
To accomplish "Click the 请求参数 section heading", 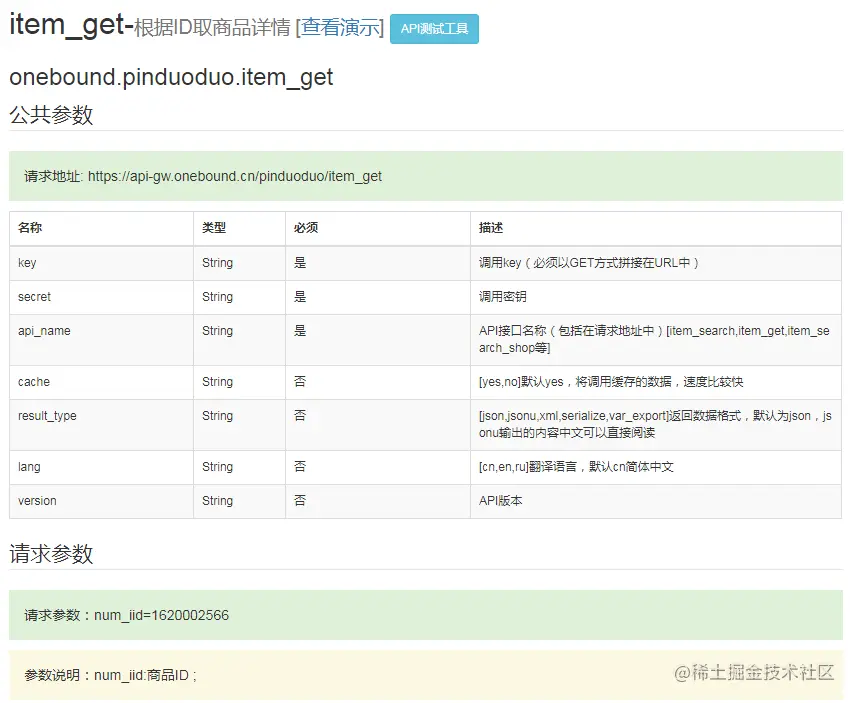I will tap(51, 554).
